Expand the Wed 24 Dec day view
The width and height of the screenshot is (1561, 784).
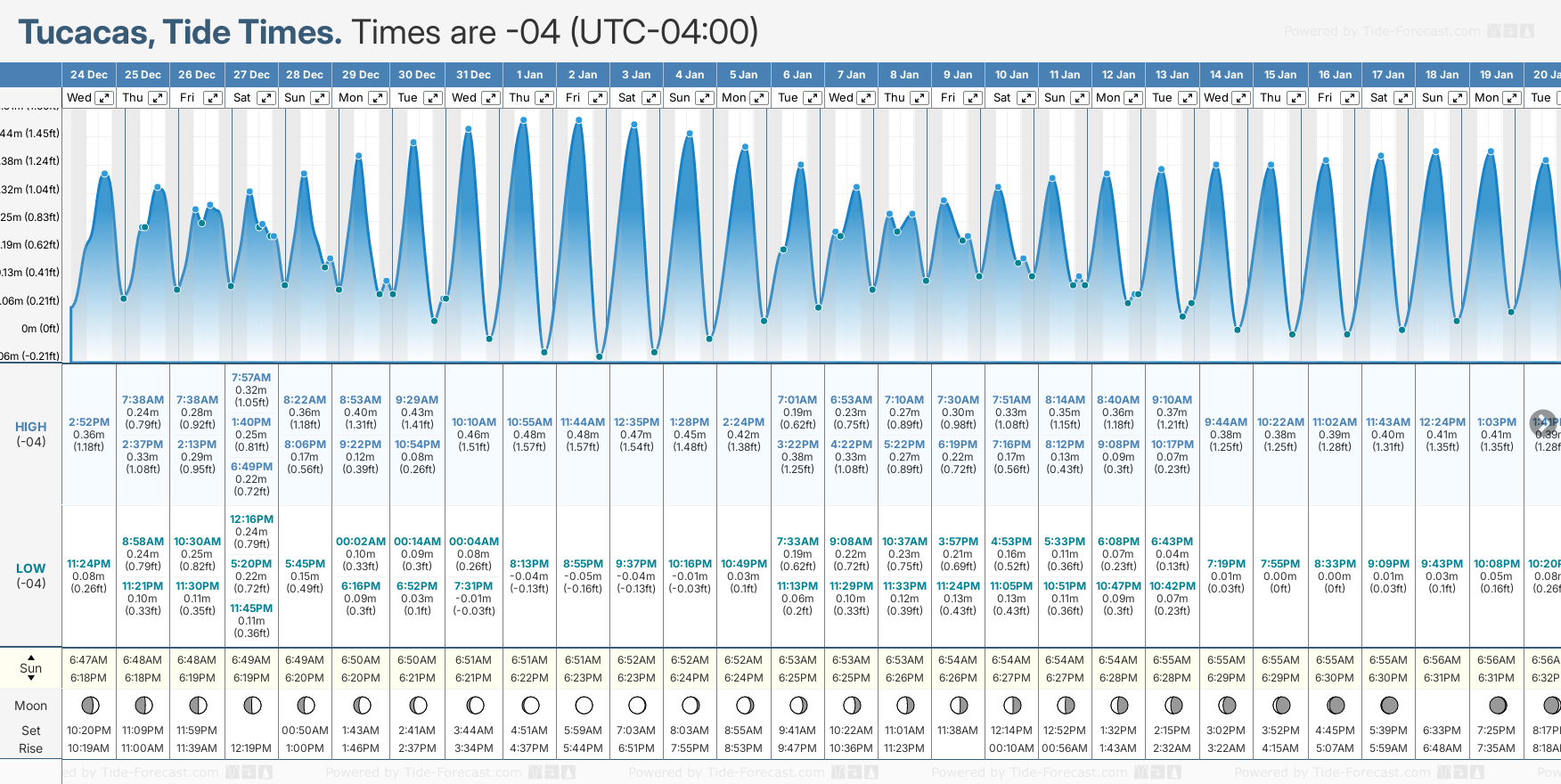coord(104,98)
